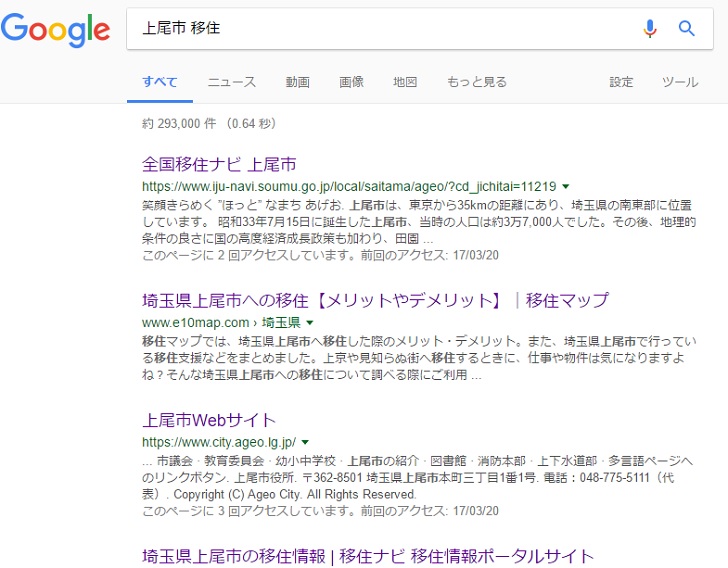Screen dimensions: 728x568
Task: Click the iju-navi.soumu.go.jp green URL text
Action: (349, 187)
